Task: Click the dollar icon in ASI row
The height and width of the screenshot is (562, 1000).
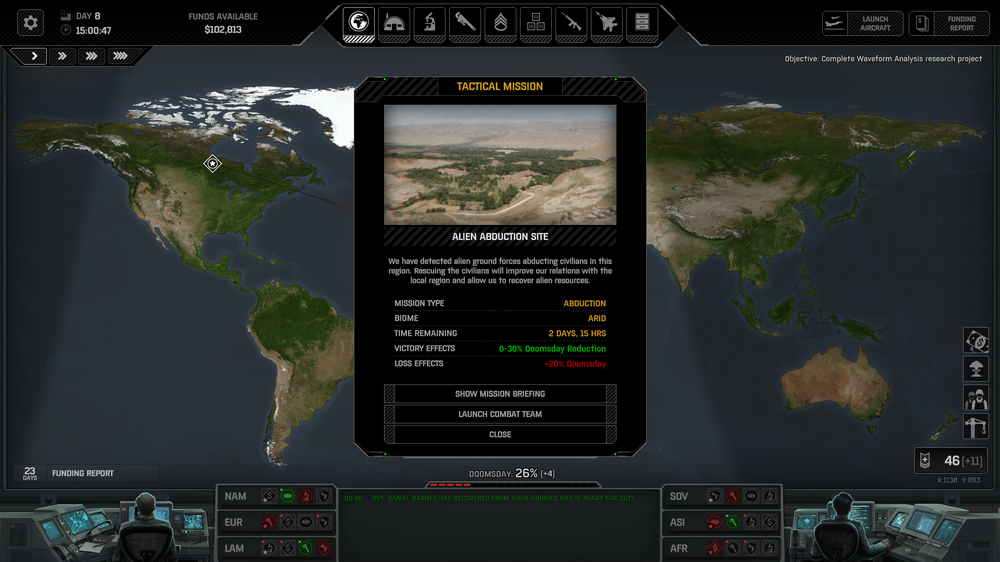Action: click(770, 522)
